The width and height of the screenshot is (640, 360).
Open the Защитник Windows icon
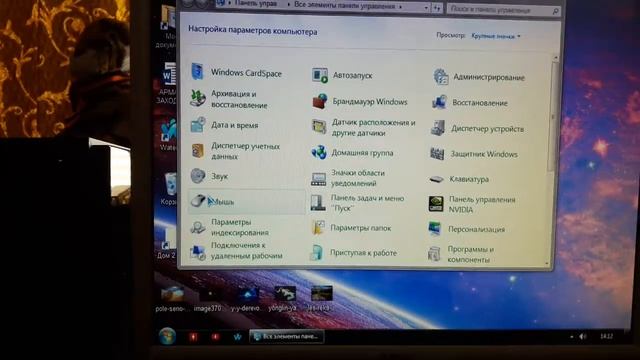(437, 154)
